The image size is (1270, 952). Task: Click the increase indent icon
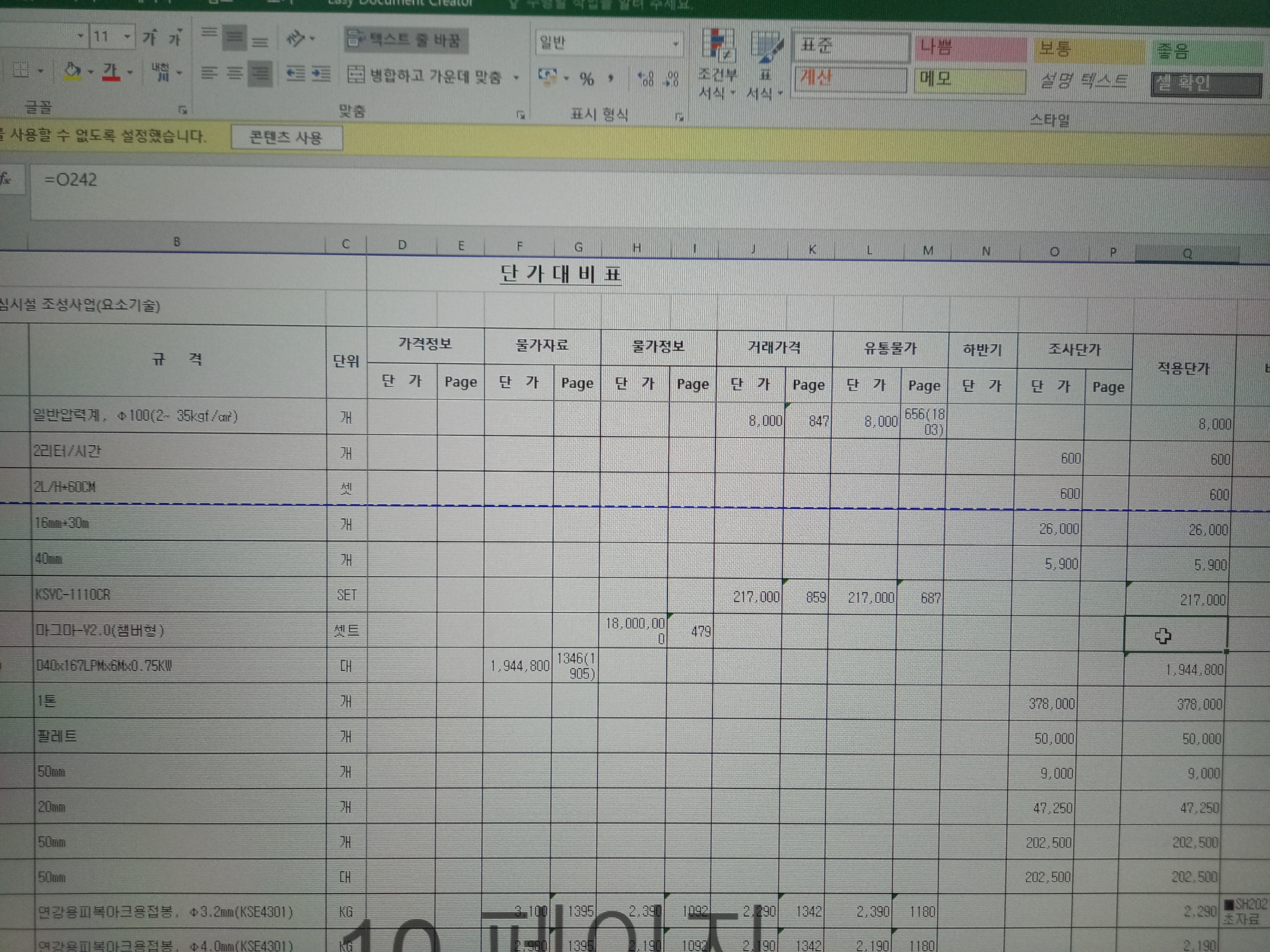[x=321, y=74]
